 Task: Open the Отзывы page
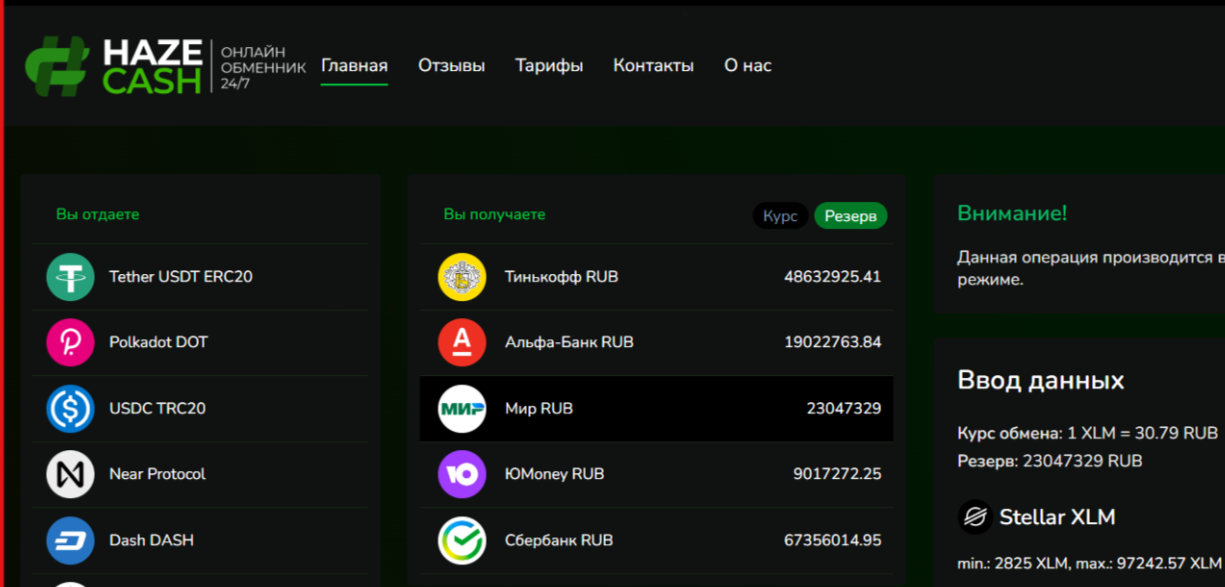coord(451,65)
